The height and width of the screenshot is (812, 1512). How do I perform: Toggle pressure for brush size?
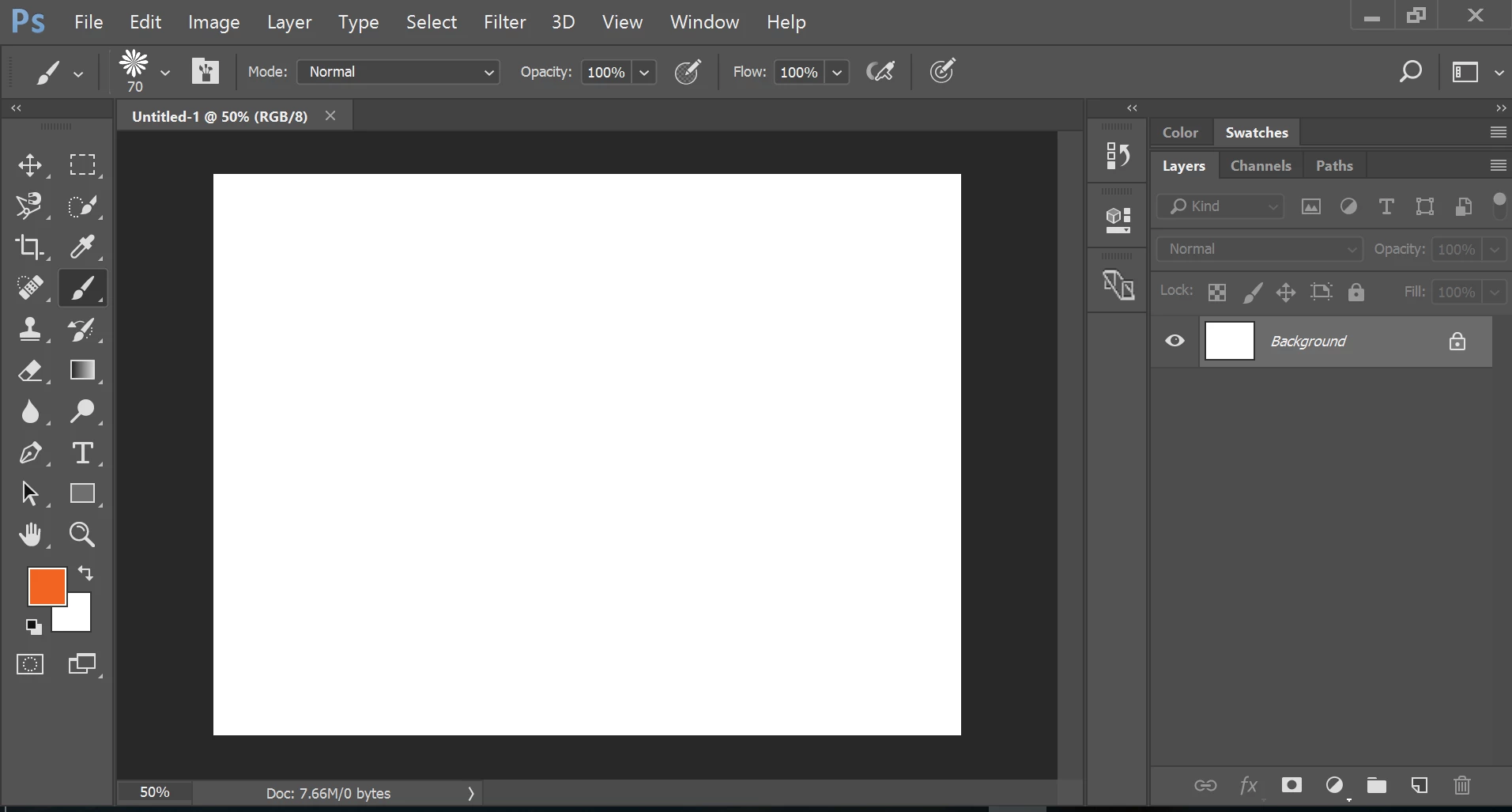click(x=942, y=71)
